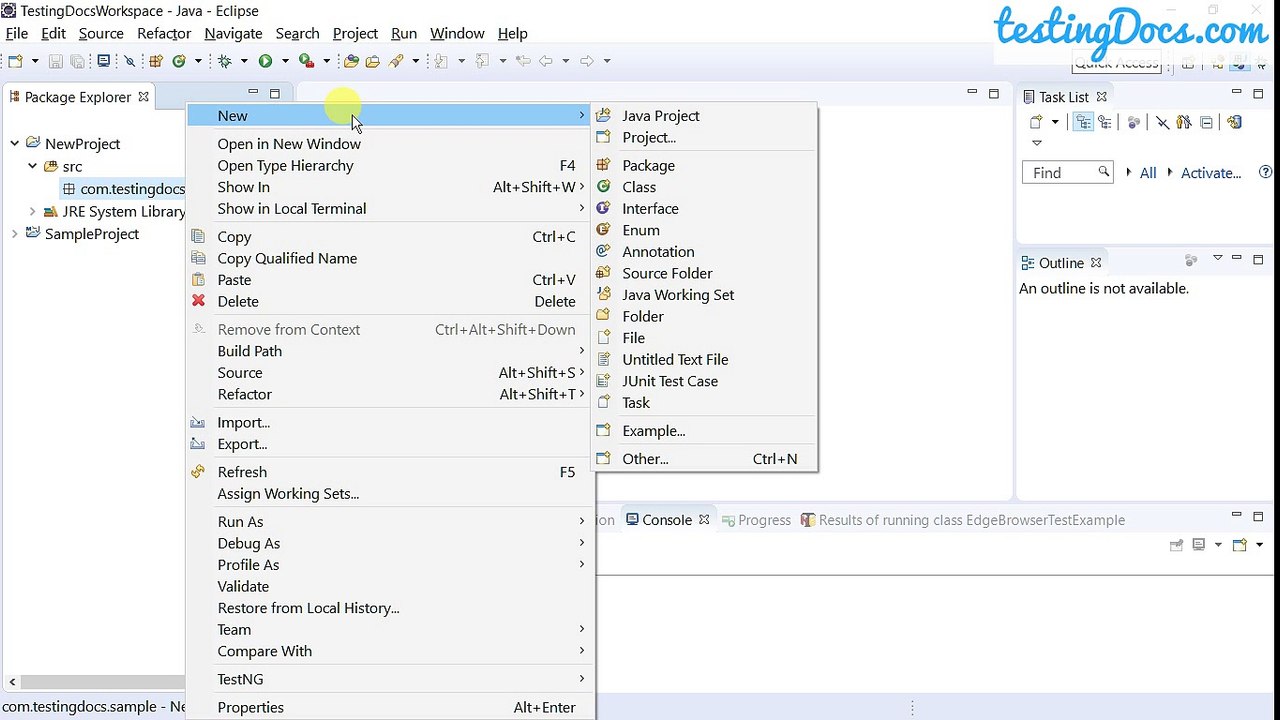1280x720 pixels.
Task: Toggle Categorized view in Task List
Action: point(1083,122)
